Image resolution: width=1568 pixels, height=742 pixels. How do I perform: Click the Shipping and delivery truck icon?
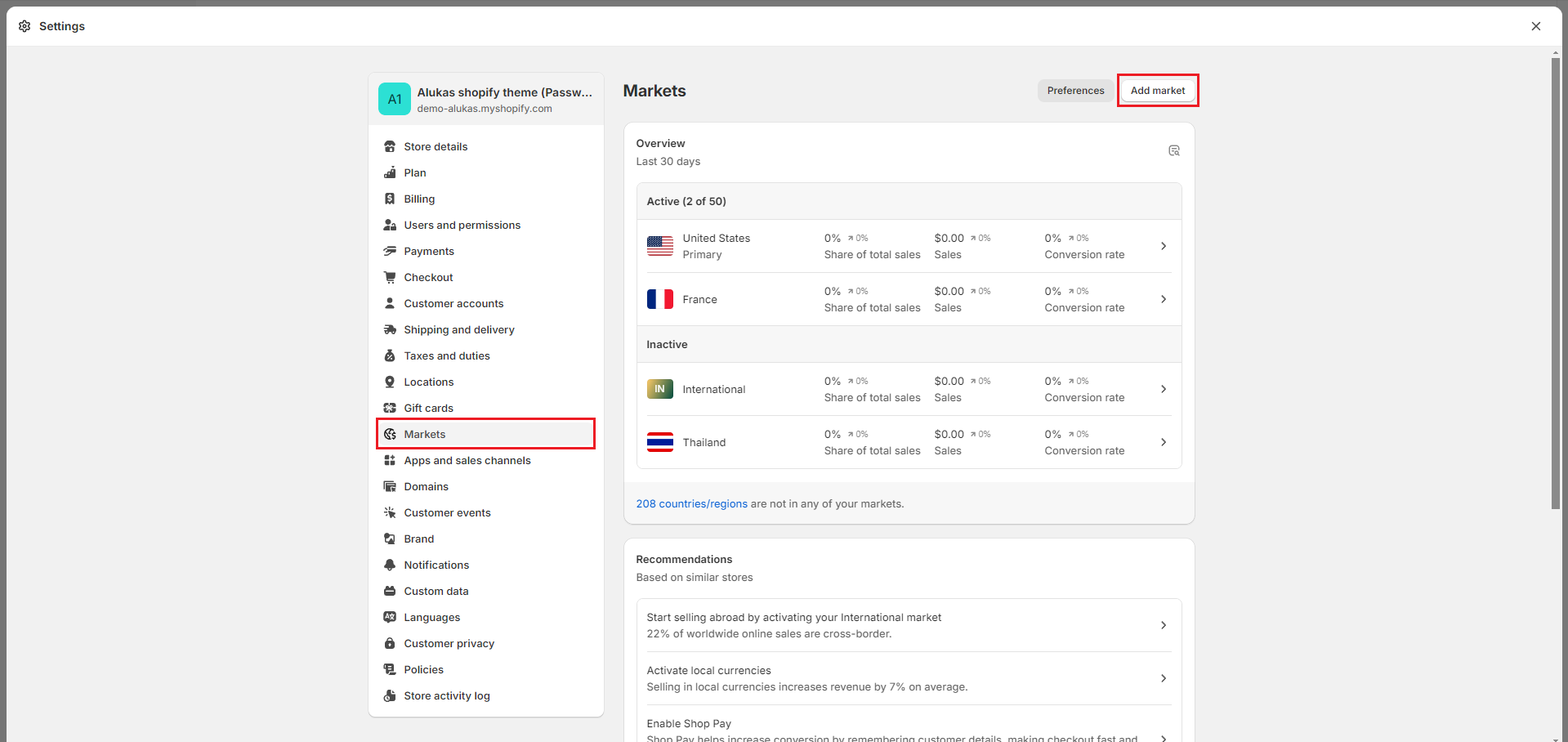(390, 330)
